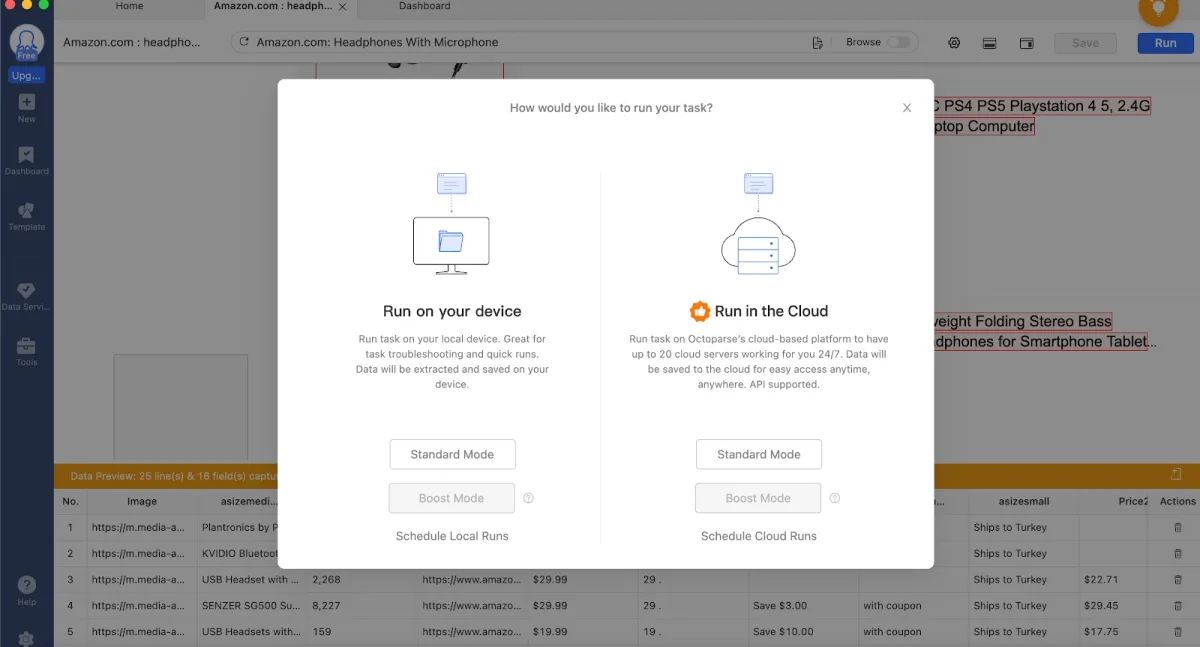Screen dimensions: 1200x647
Task: Click the No. column header
Action: point(70,501)
